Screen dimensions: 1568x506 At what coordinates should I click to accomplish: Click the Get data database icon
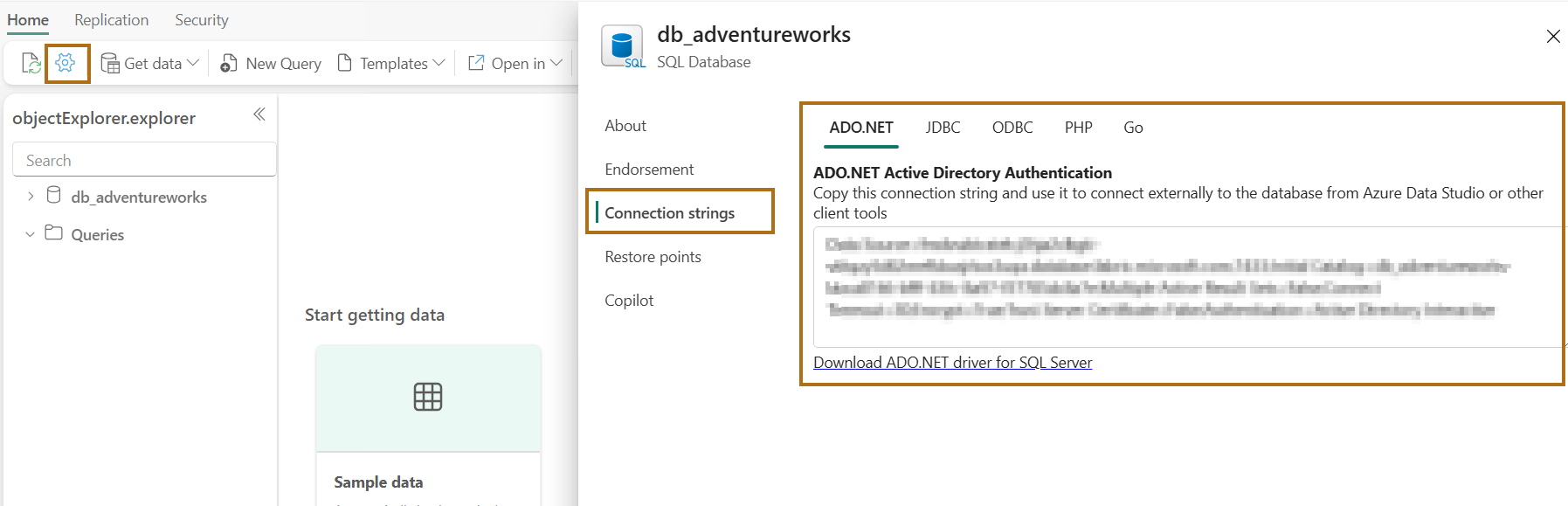click(x=110, y=63)
